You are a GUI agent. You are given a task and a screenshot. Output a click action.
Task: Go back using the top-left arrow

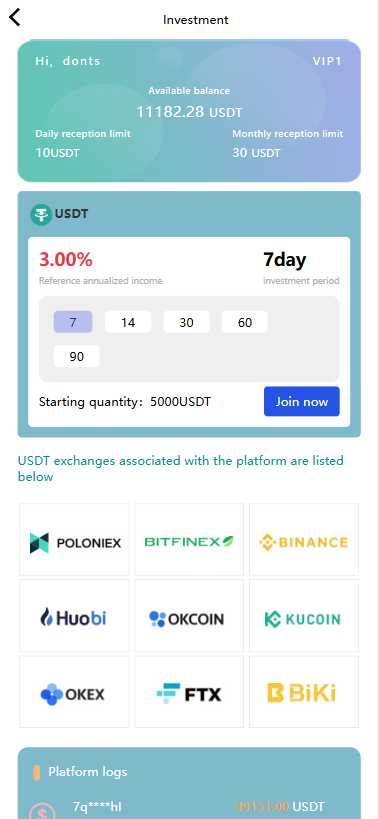[15, 17]
